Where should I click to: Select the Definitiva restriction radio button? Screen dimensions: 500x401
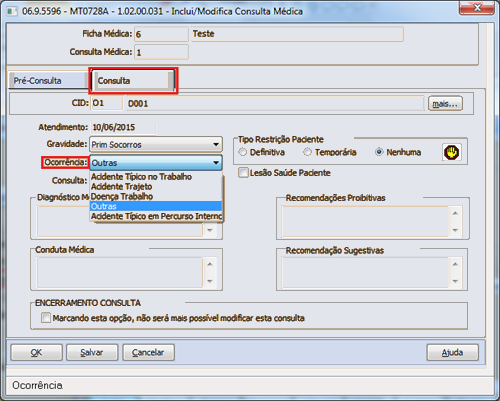coord(243,152)
